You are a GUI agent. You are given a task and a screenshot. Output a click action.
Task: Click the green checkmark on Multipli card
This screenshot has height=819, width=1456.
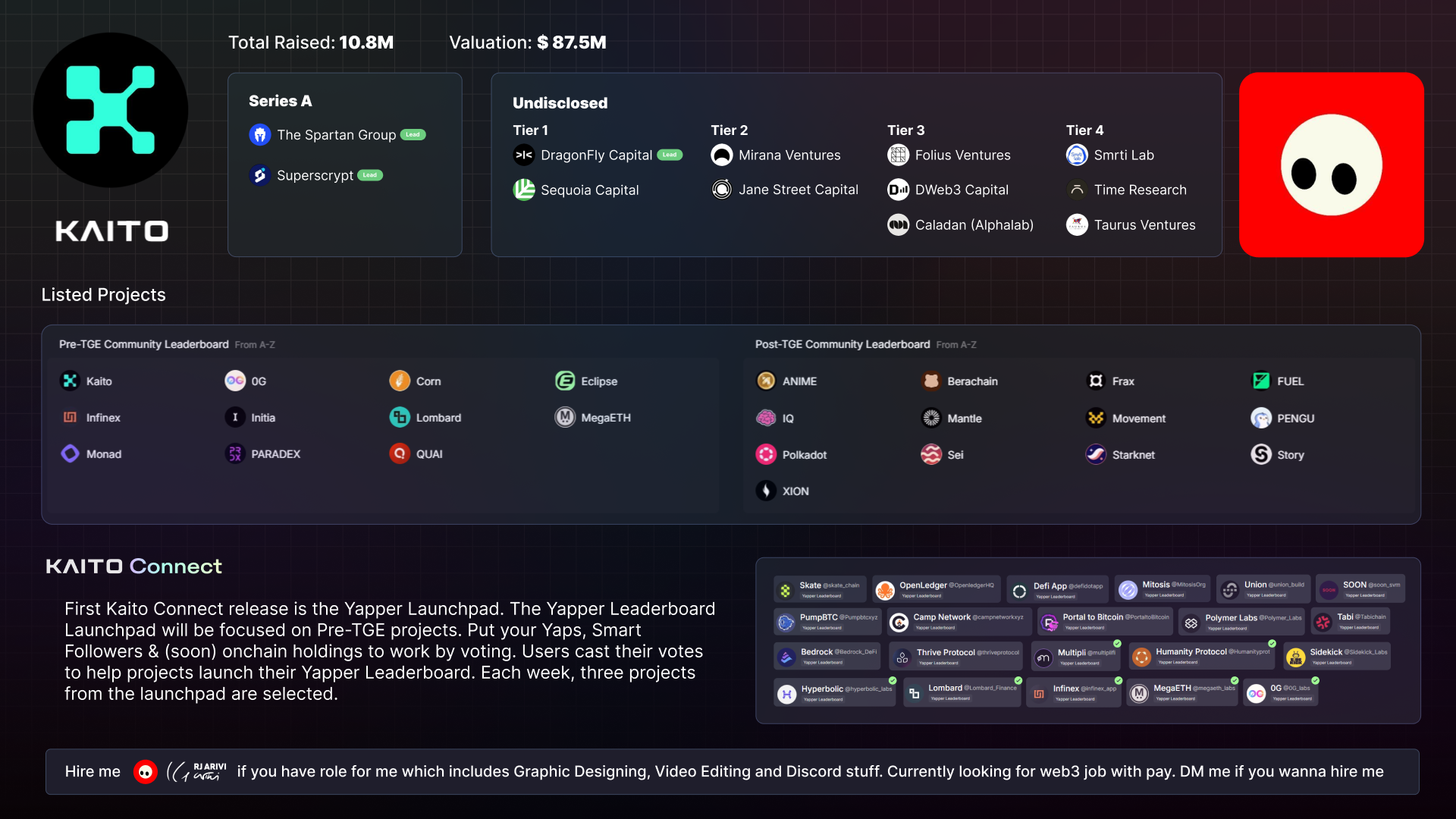[1117, 644]
